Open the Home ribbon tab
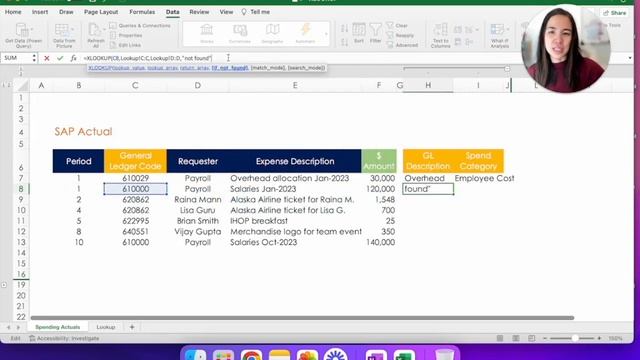This screenshot has width=640, height=360. (13, 12)
